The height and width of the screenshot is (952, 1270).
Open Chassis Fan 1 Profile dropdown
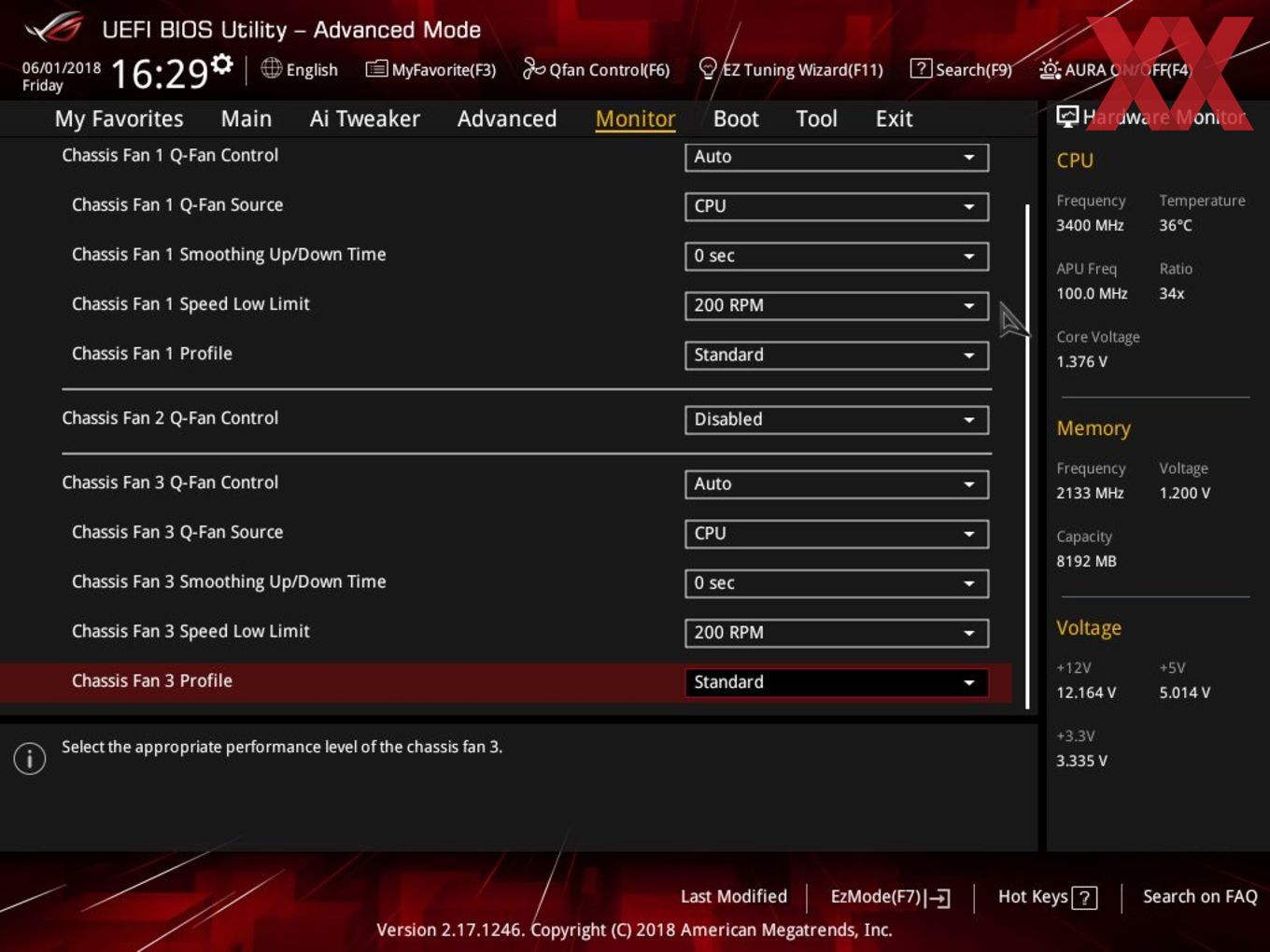[837, 355]
